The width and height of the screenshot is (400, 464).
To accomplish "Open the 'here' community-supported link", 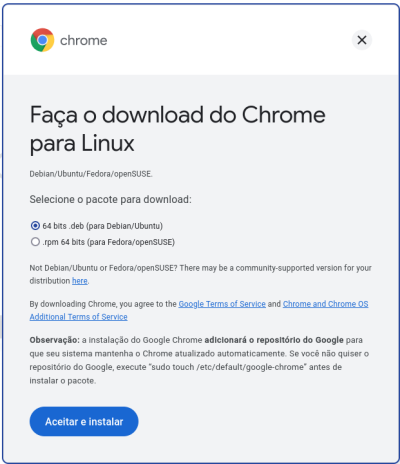I will [x=80, y=281].
